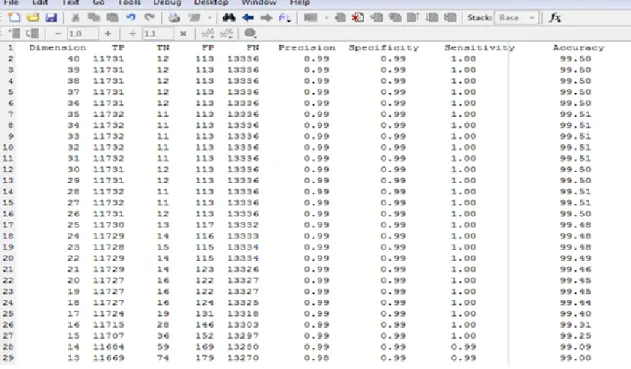This screenshot has width=631, height=369.
Task: Open the cell info balloon icon
Action: pyautogui.click(x=250, y=33)
